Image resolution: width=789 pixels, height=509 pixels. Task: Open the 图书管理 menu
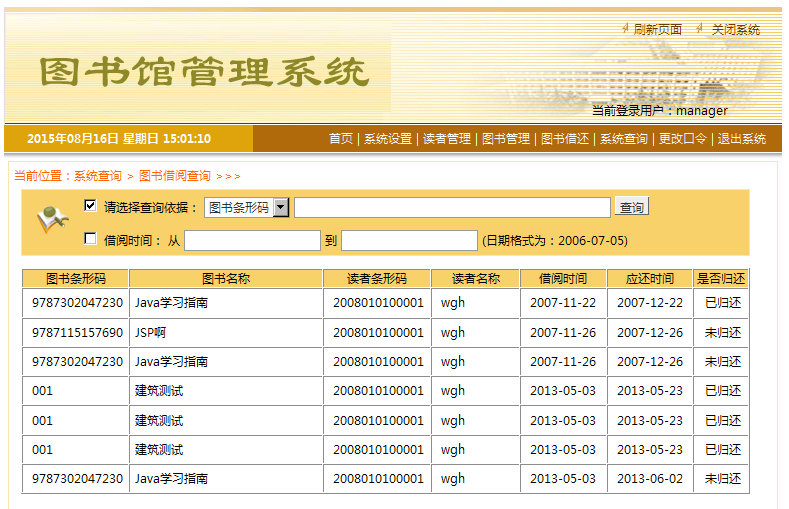506,138
